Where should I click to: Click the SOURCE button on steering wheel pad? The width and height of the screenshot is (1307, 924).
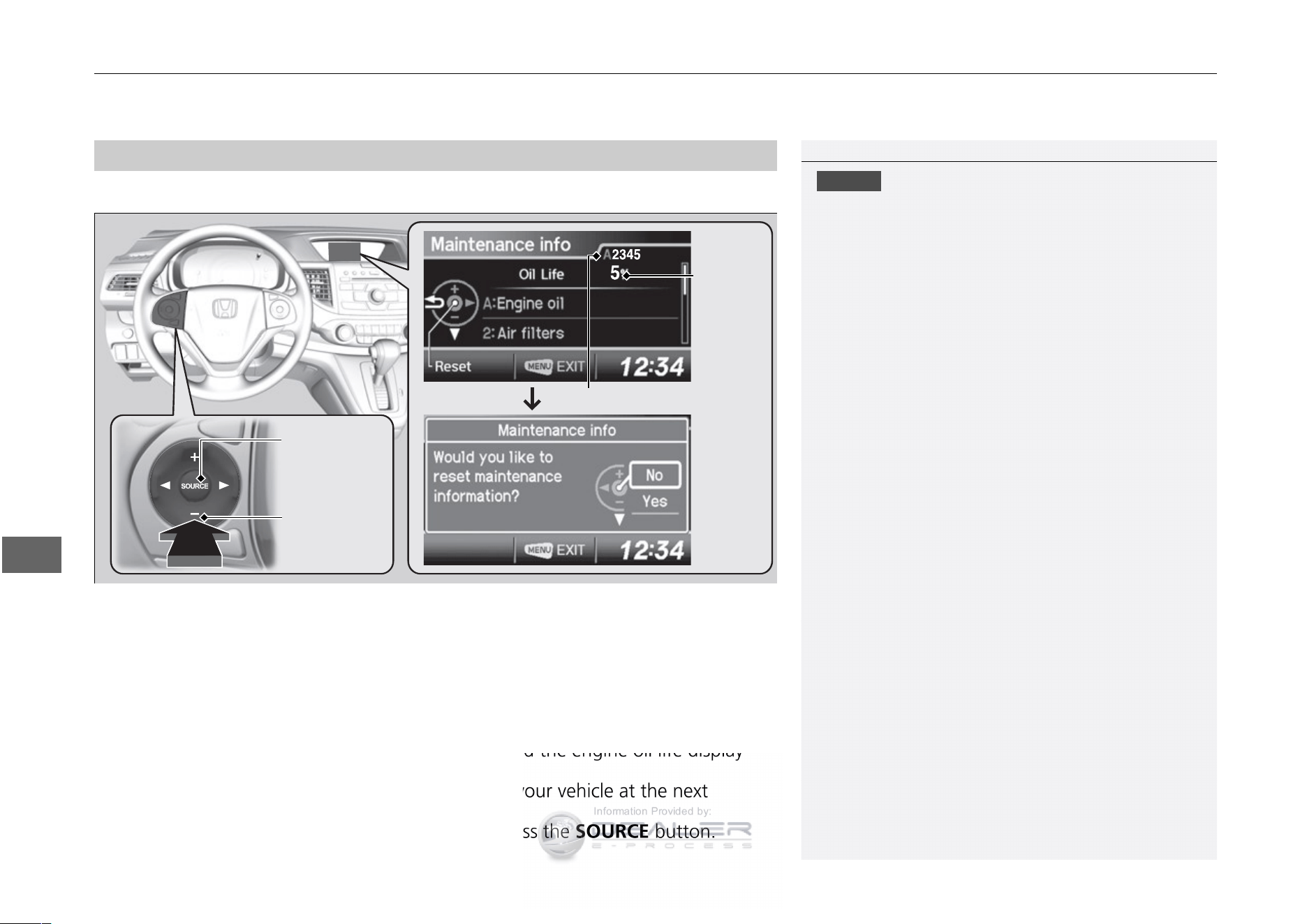click(x=195, y=486)
